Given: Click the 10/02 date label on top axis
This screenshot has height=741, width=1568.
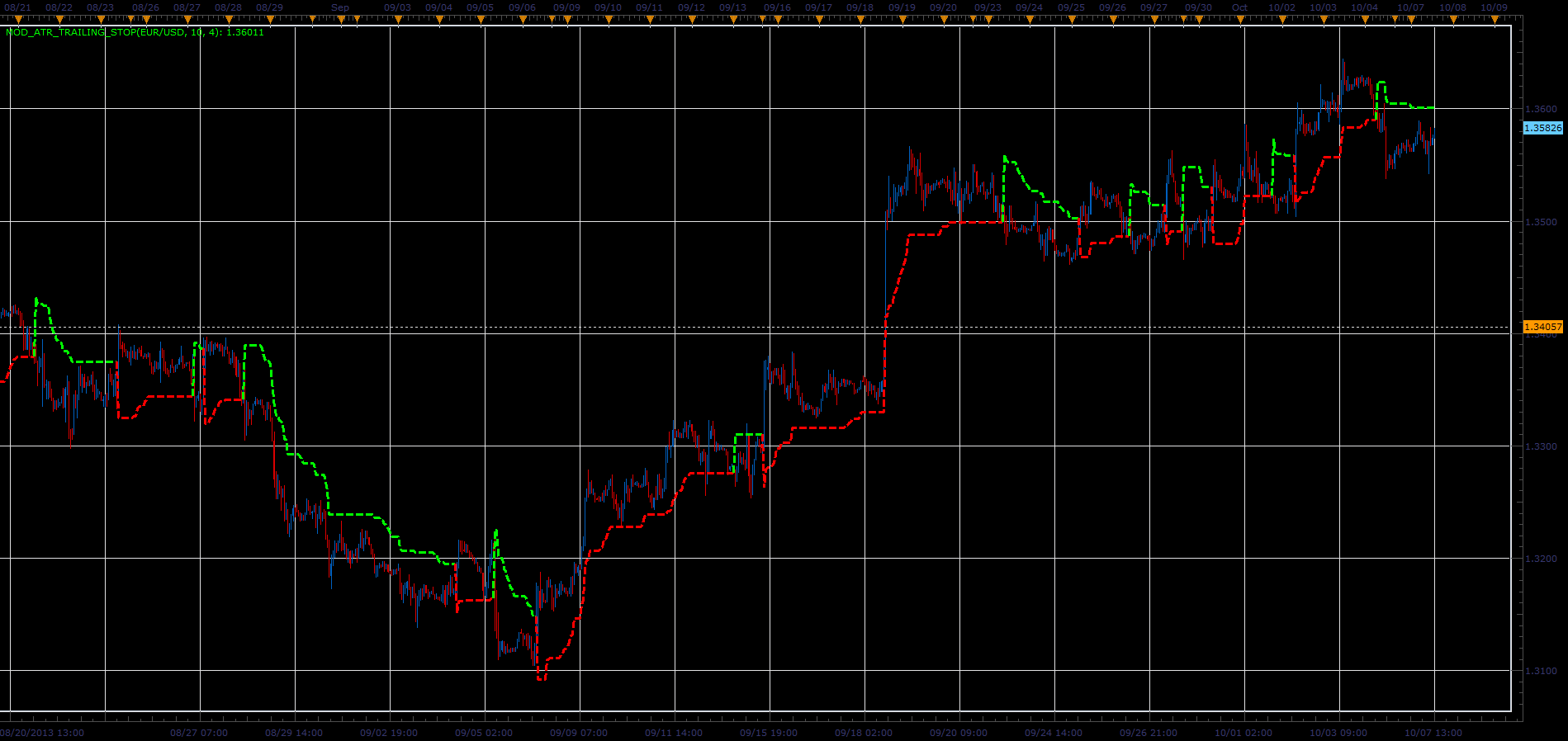Looking at the screenshot, I should point(1282,7).
